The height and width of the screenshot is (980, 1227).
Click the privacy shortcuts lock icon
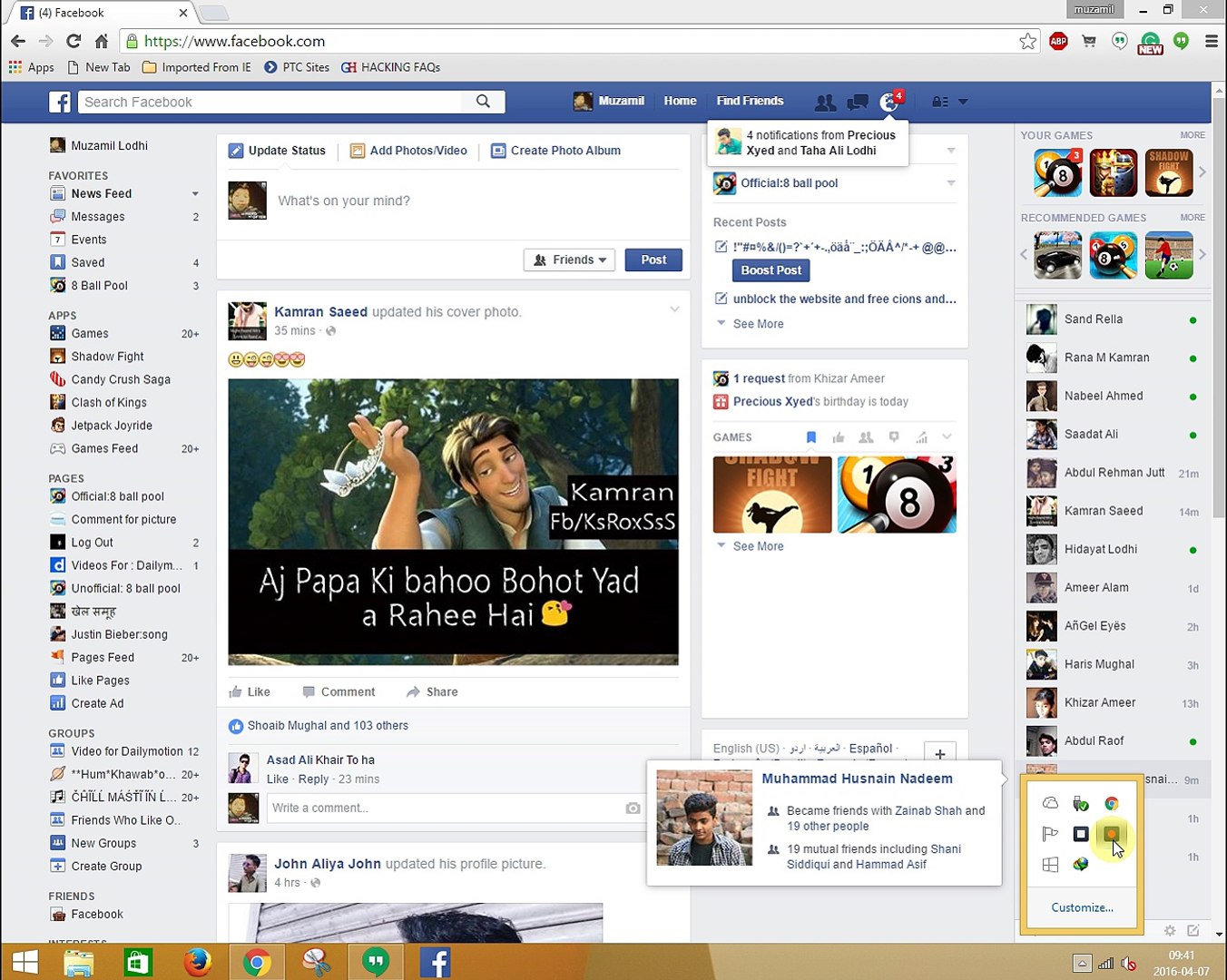940,102
